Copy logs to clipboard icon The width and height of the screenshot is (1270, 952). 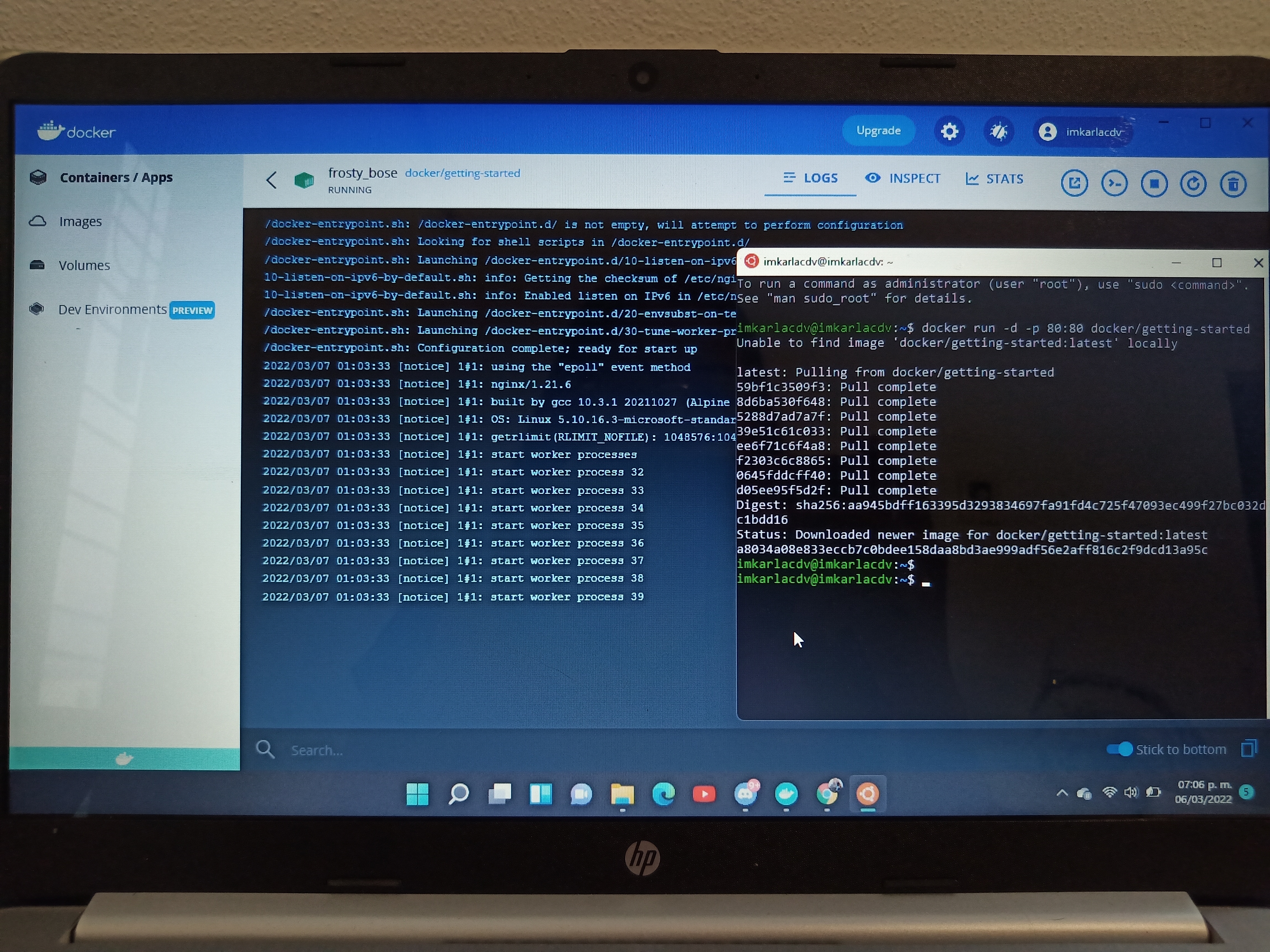click(1248, 748)
